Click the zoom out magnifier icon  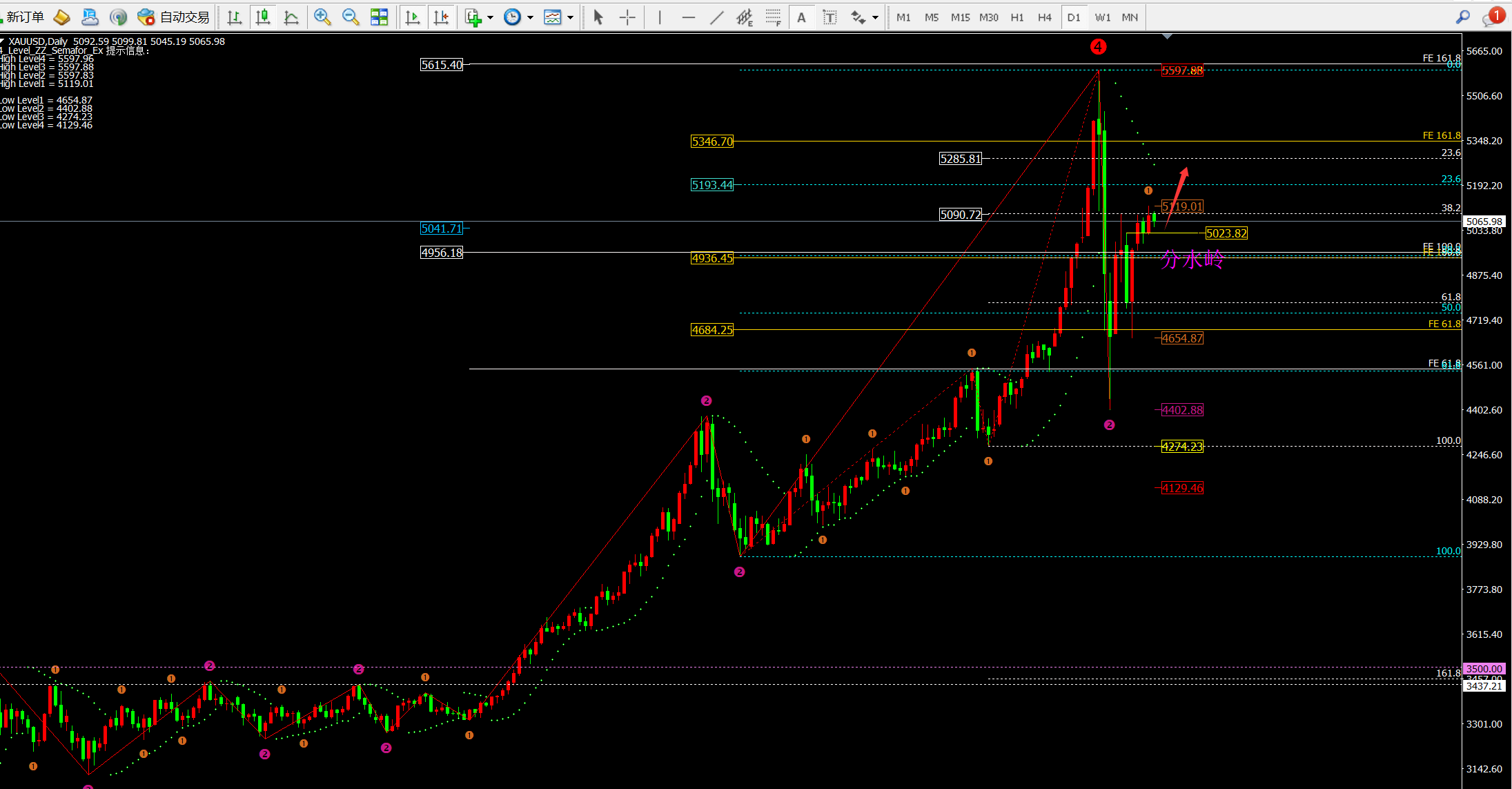pos(351,17)
